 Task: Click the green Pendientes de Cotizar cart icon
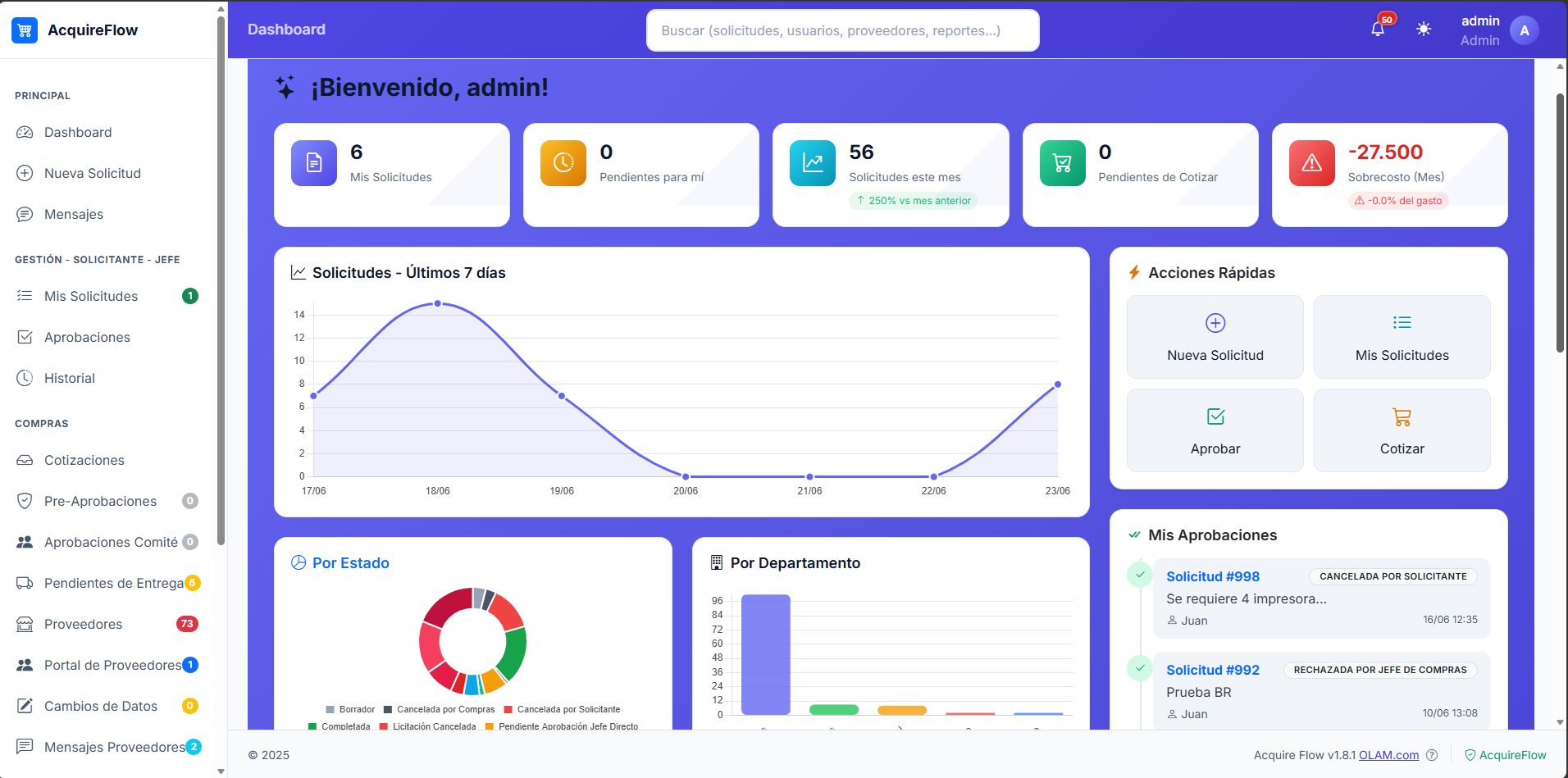[x=1062, y=163]
